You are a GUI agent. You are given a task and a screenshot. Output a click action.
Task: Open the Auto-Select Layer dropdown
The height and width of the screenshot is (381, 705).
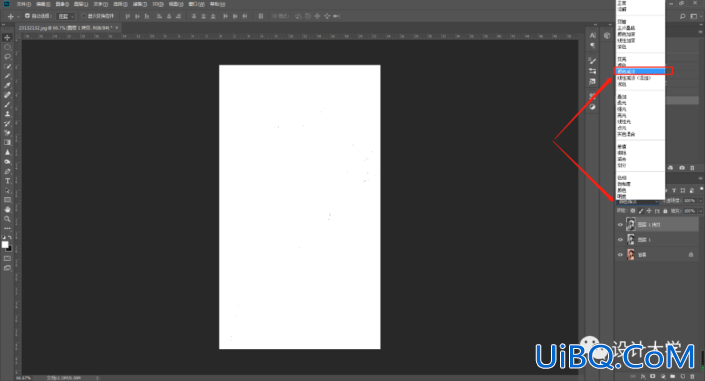(x=66, y=16)
